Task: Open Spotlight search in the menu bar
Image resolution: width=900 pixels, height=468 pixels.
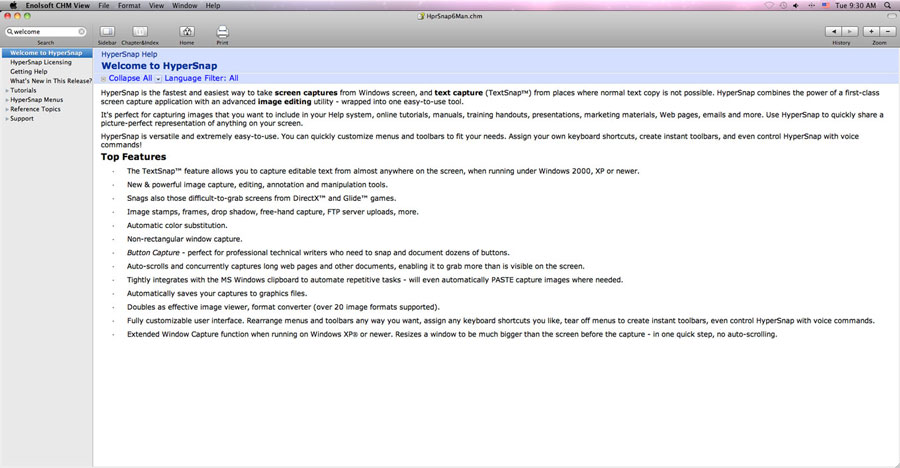Action: [887, 5]
